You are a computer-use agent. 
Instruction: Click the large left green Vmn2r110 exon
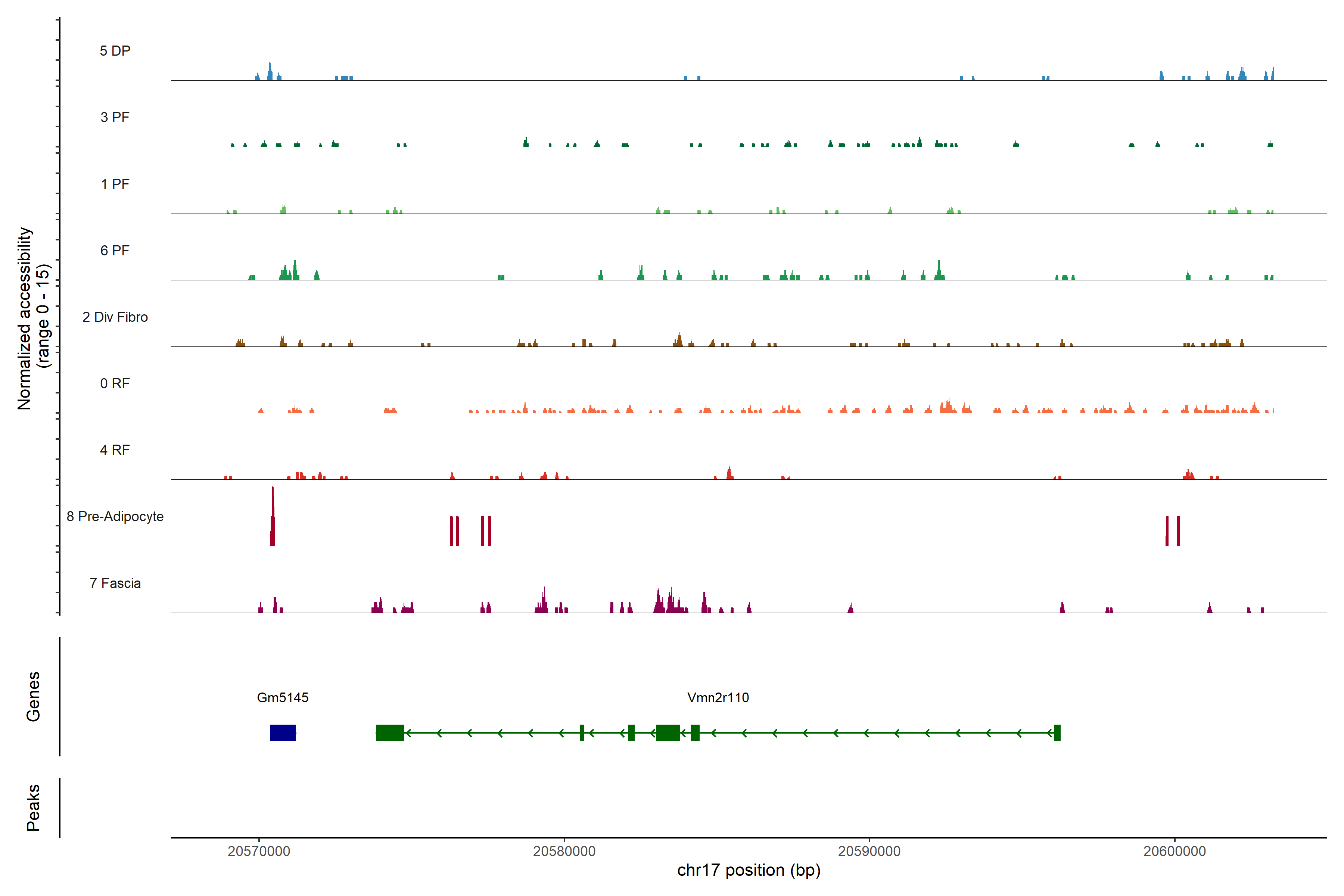[390, 732]
